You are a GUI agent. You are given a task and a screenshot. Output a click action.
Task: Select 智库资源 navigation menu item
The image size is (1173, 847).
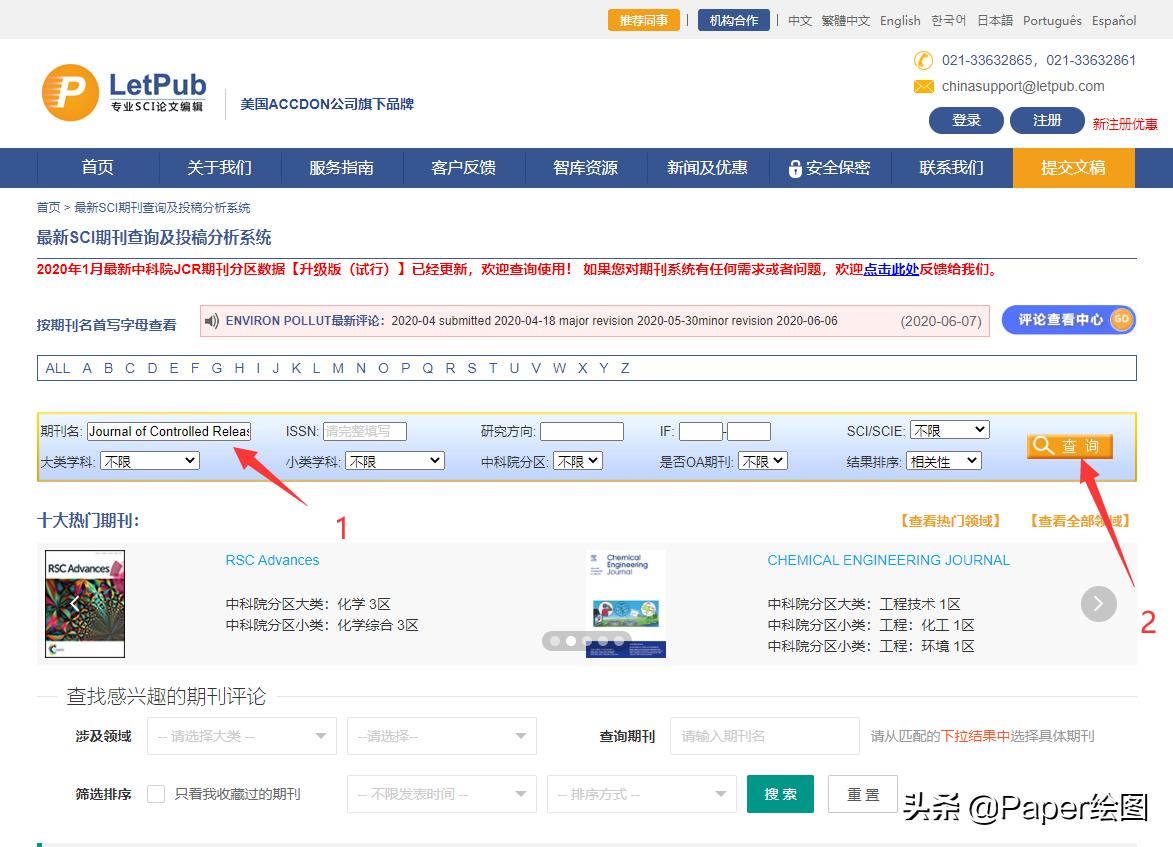point(585,168)
